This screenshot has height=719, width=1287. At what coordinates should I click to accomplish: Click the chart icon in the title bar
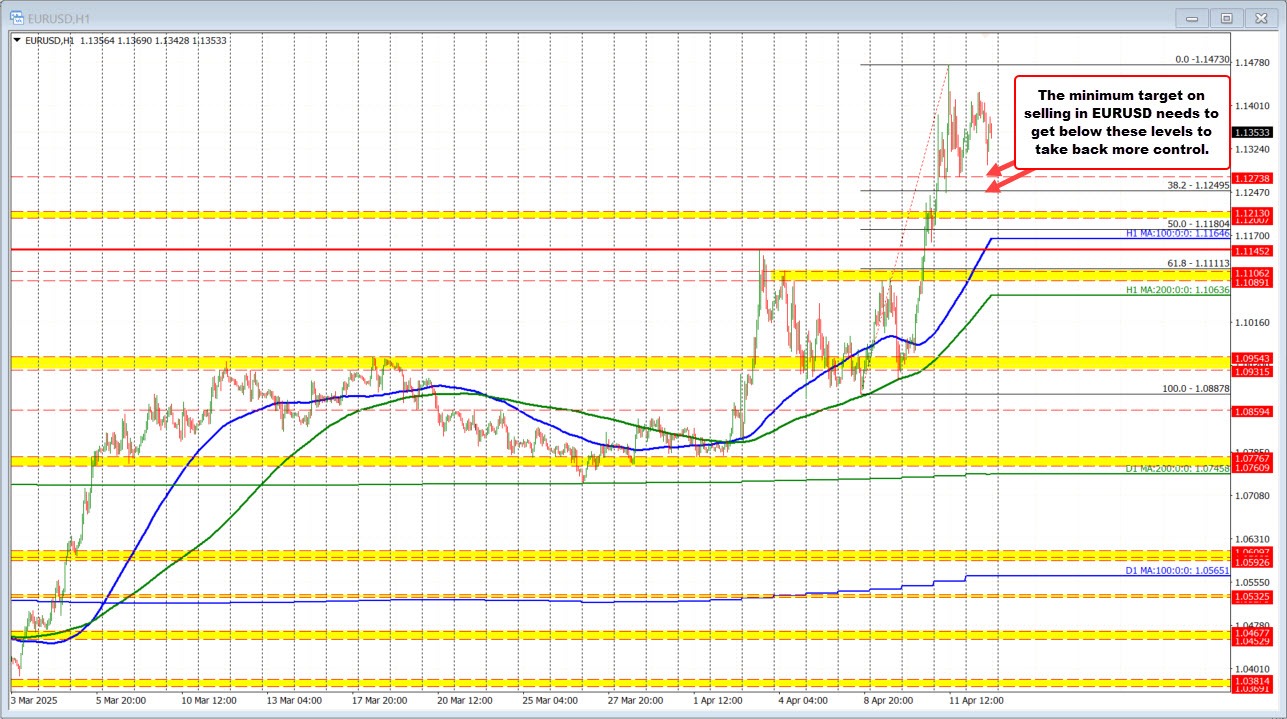[17, 17]
